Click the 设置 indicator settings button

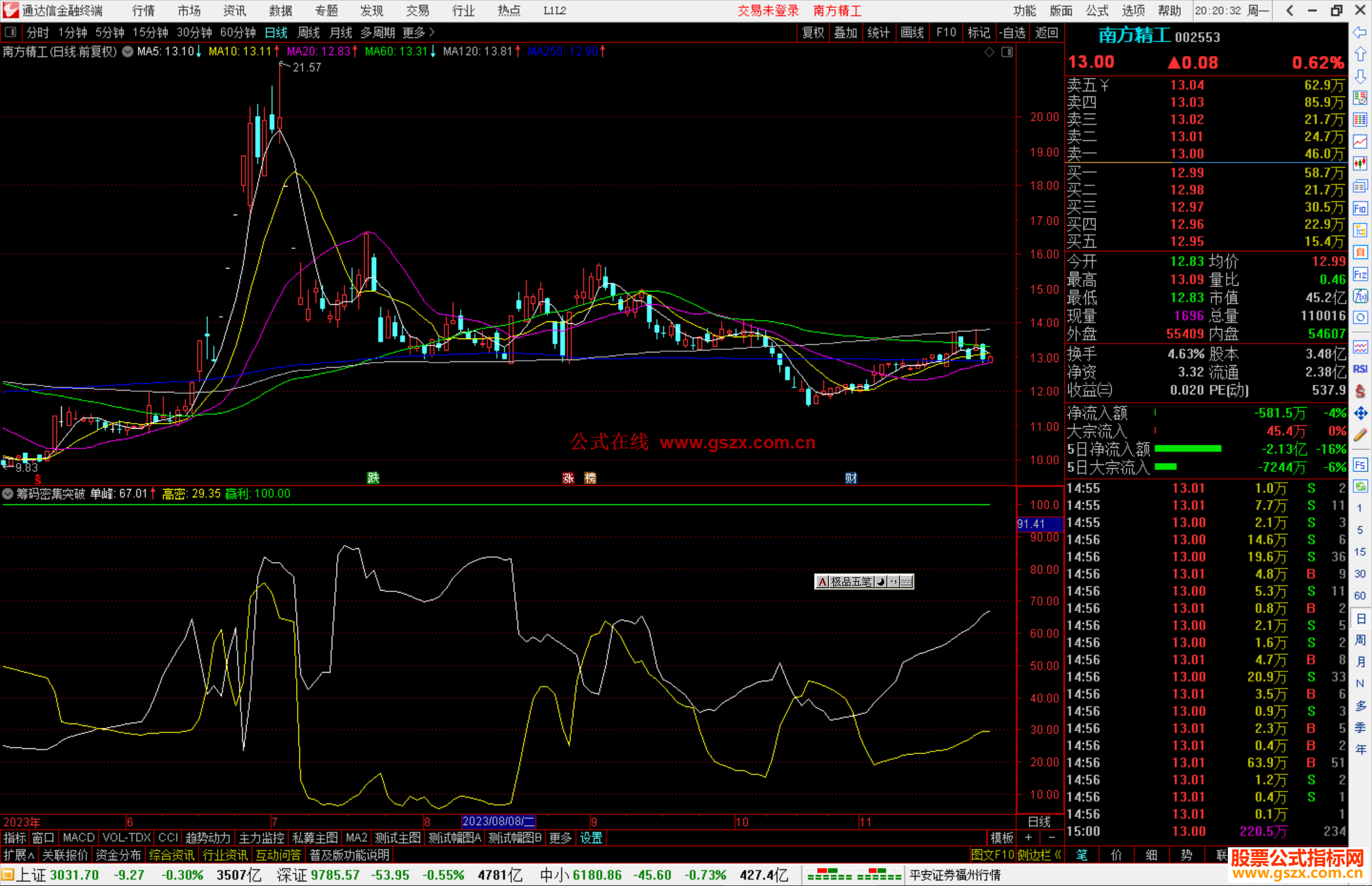point(591,838)
